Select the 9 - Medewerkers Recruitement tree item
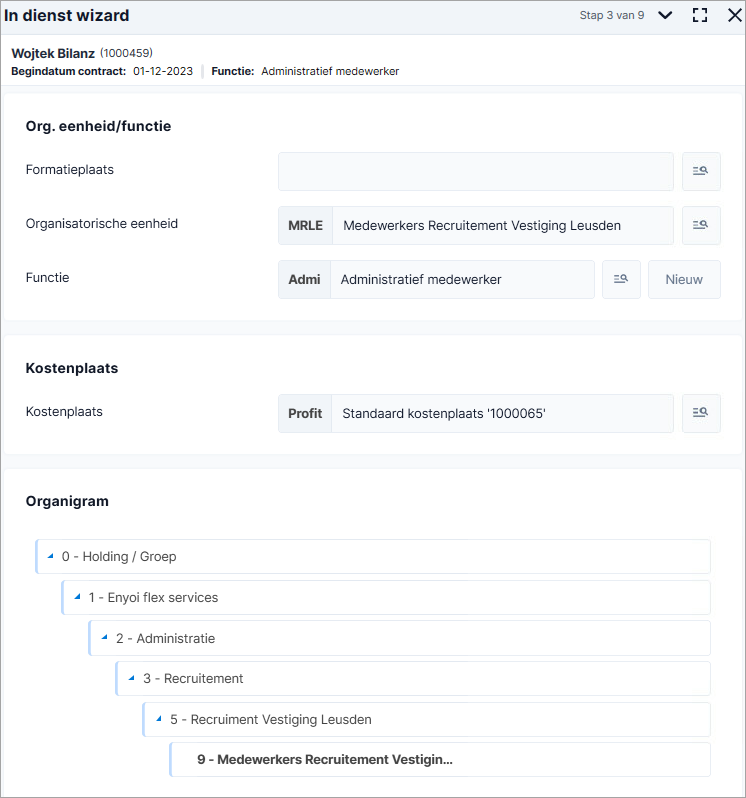This screenshot has width=746, height=798. point(440,759)
